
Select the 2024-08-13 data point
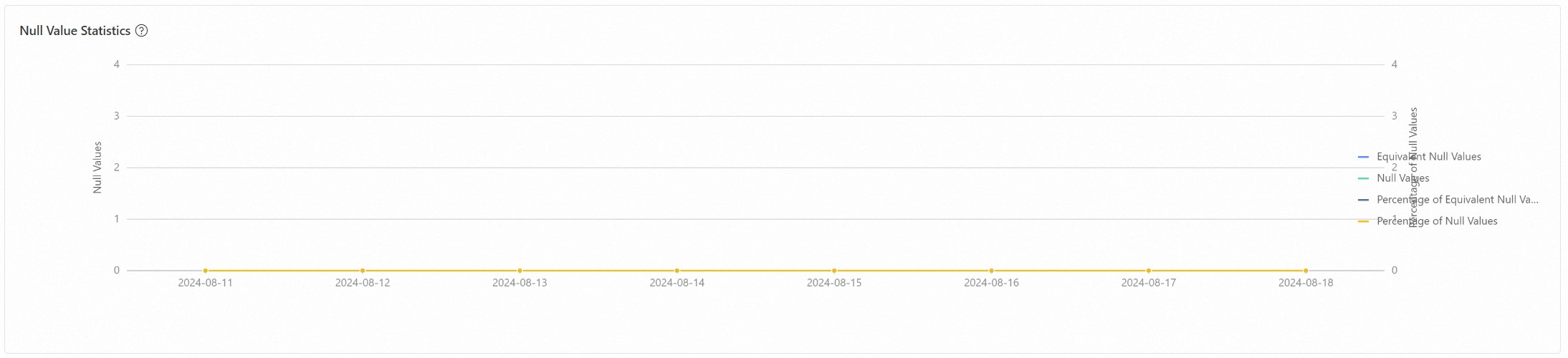coord(520,271)
